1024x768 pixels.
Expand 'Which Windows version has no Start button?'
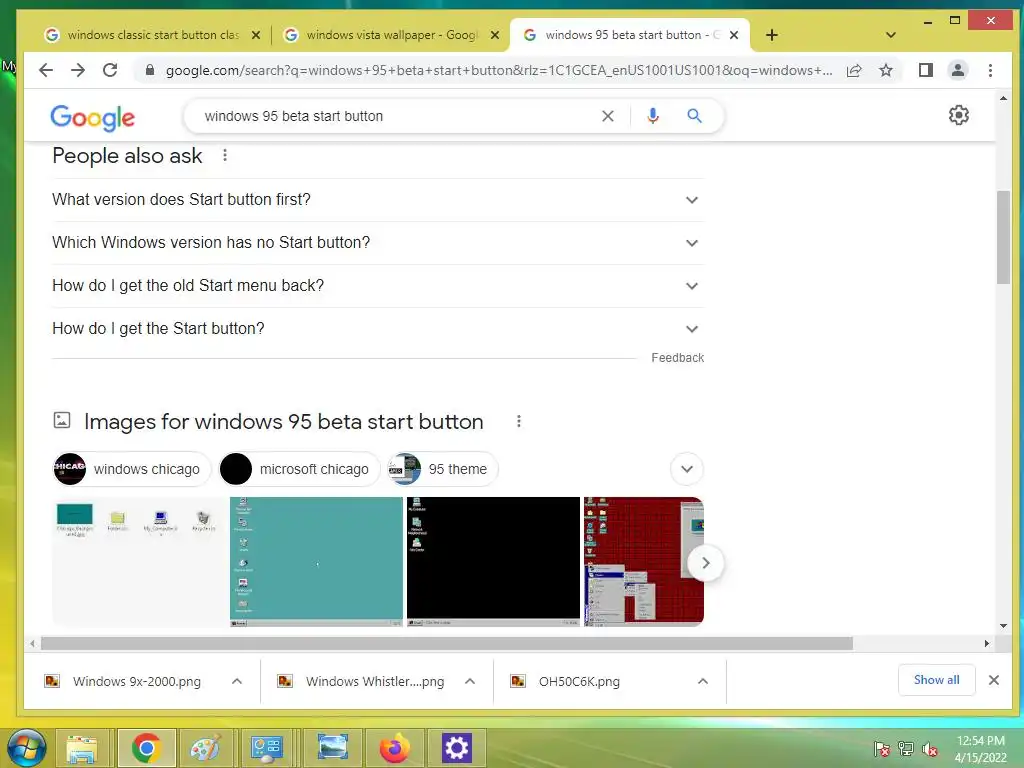coord(377,243)
